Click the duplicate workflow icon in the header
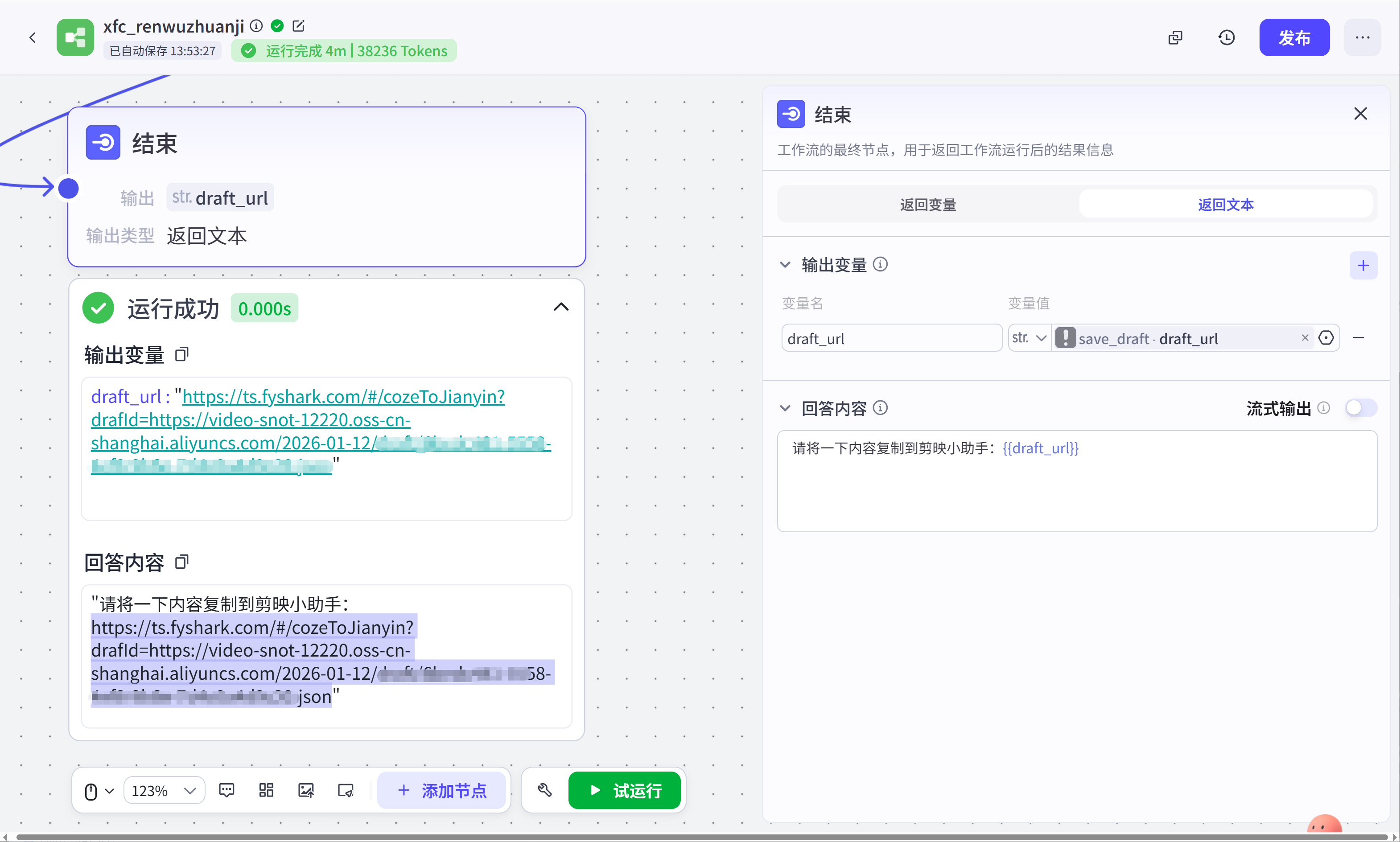1400x842 pixels. tap(1175, 37)
